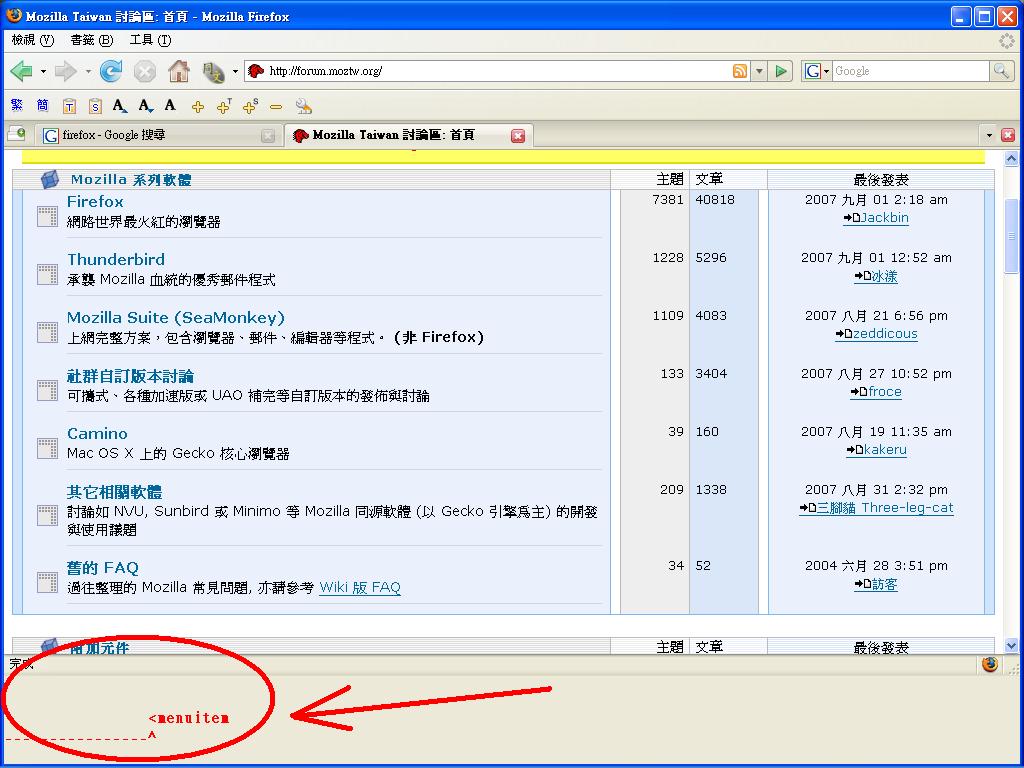Expand the address bar URL history dropdown
This screenshot has width=1024, height=768.
click(759, 71)
